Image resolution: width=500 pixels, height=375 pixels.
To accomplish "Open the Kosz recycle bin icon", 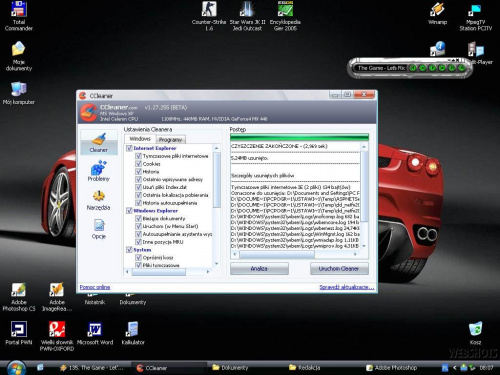I will pos(475,333).
